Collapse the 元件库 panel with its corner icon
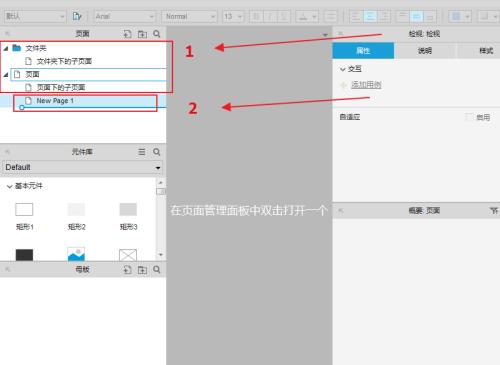This screenshot has height=365, width=500. [x=7, y=152]
